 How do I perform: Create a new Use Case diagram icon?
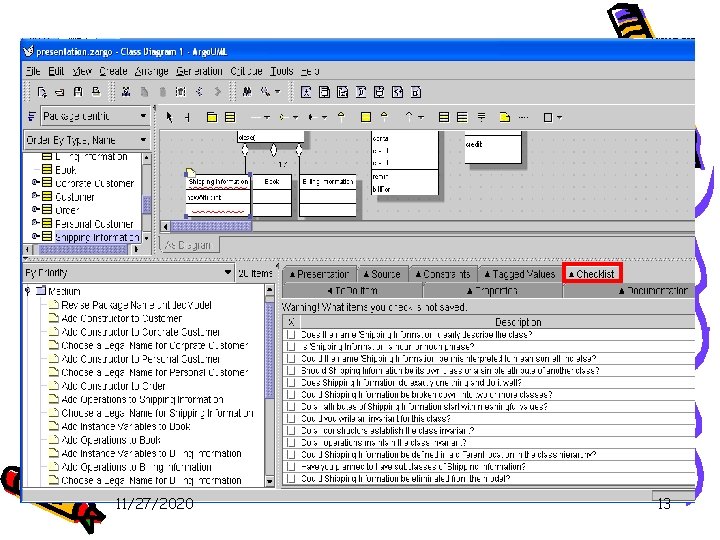306,92
